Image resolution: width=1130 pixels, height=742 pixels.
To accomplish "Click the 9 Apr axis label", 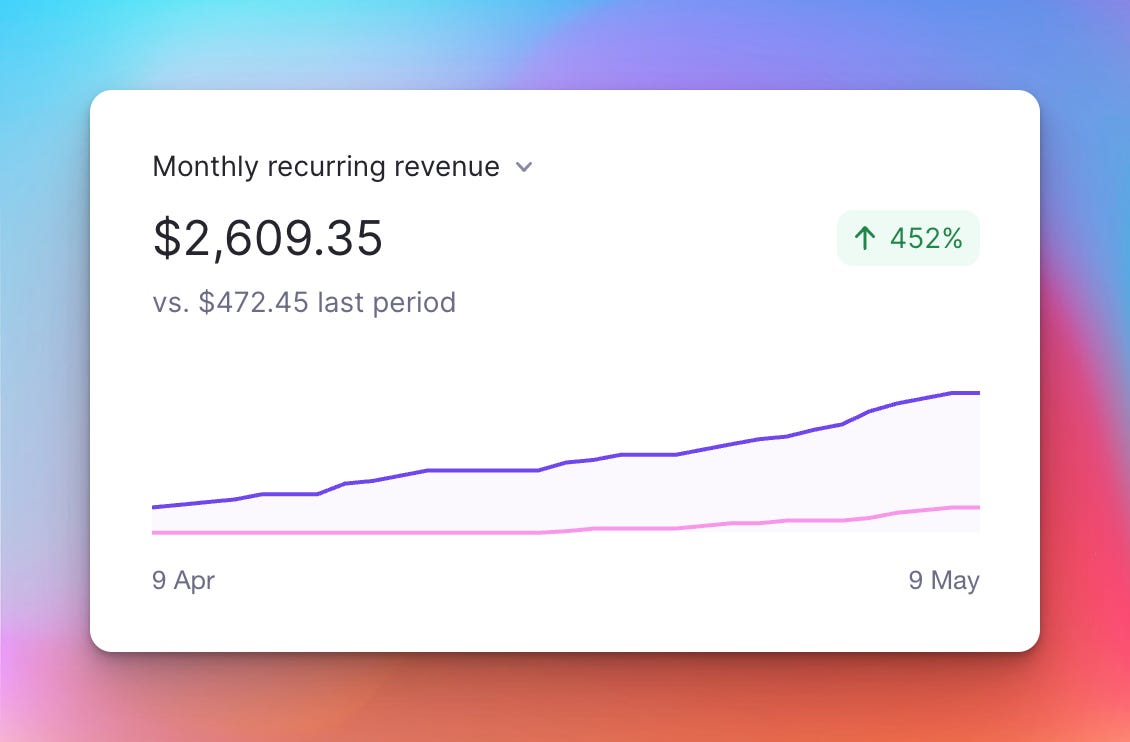I will [183, 580].
